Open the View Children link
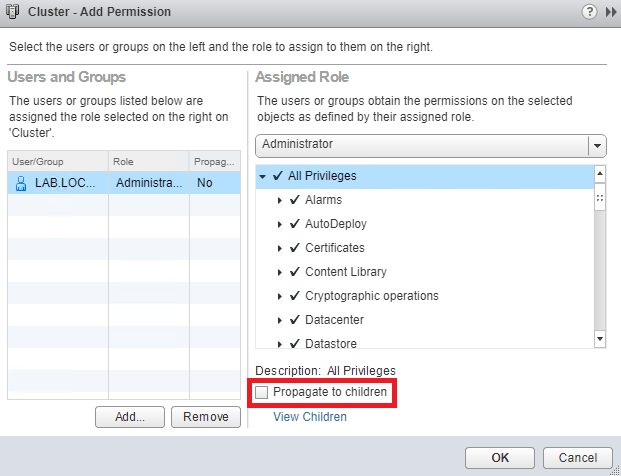This screenshot has height=476, width=621. click(310, 417)
